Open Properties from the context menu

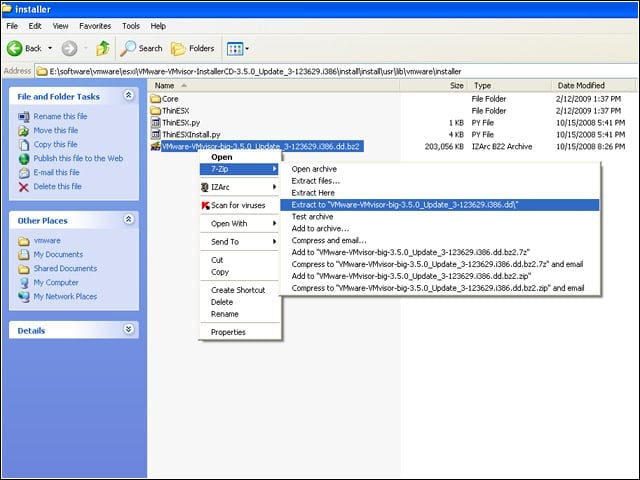pos(239,332)
